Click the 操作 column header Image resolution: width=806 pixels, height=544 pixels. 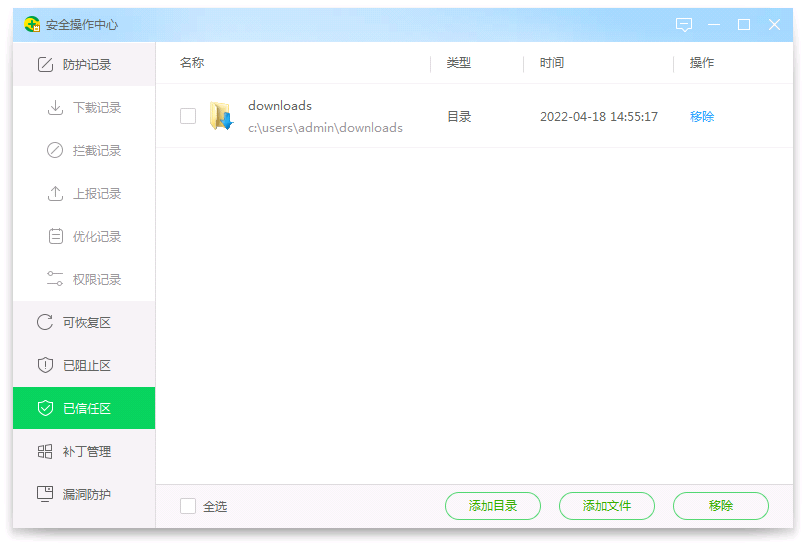[702, 63]
